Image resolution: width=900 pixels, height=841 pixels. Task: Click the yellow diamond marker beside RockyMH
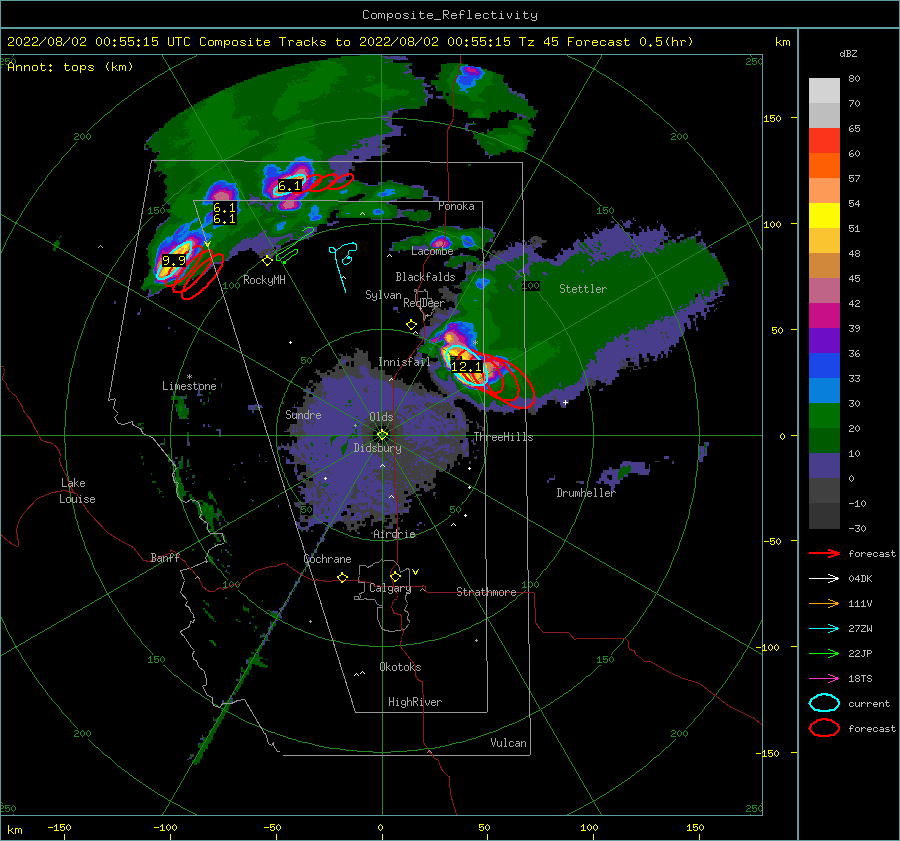pyautogui.click(x=267, y=261)
